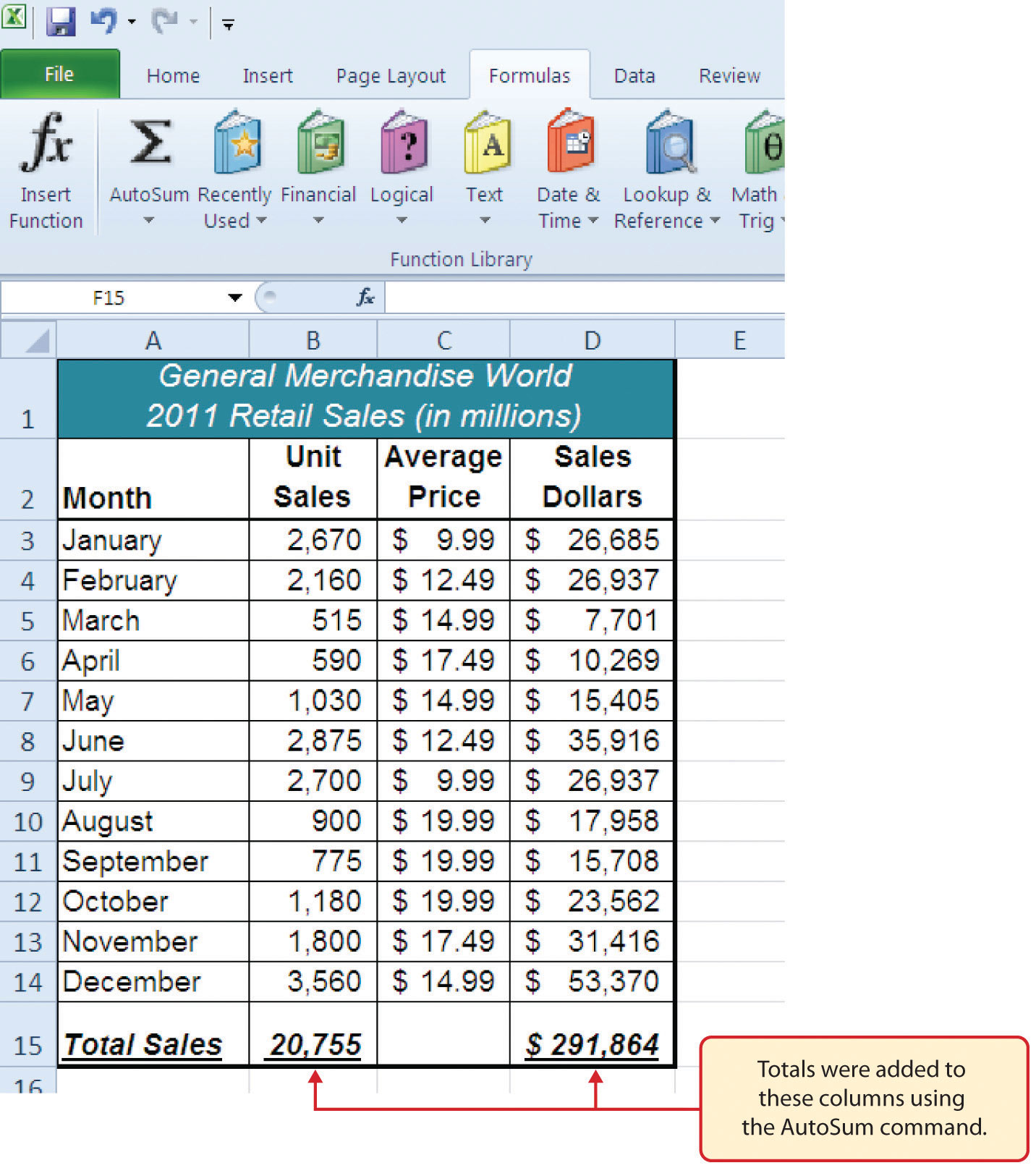
Task: Switch to the Home tab
Action: pos(173,76)
